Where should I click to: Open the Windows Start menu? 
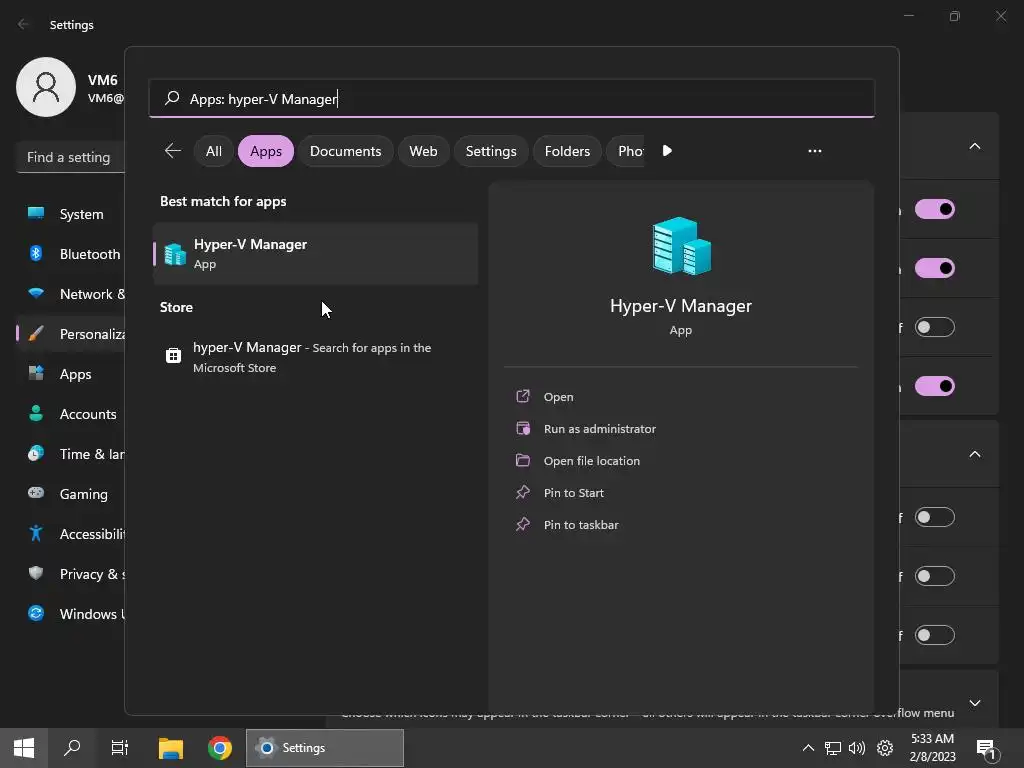[x=24, y=748]
